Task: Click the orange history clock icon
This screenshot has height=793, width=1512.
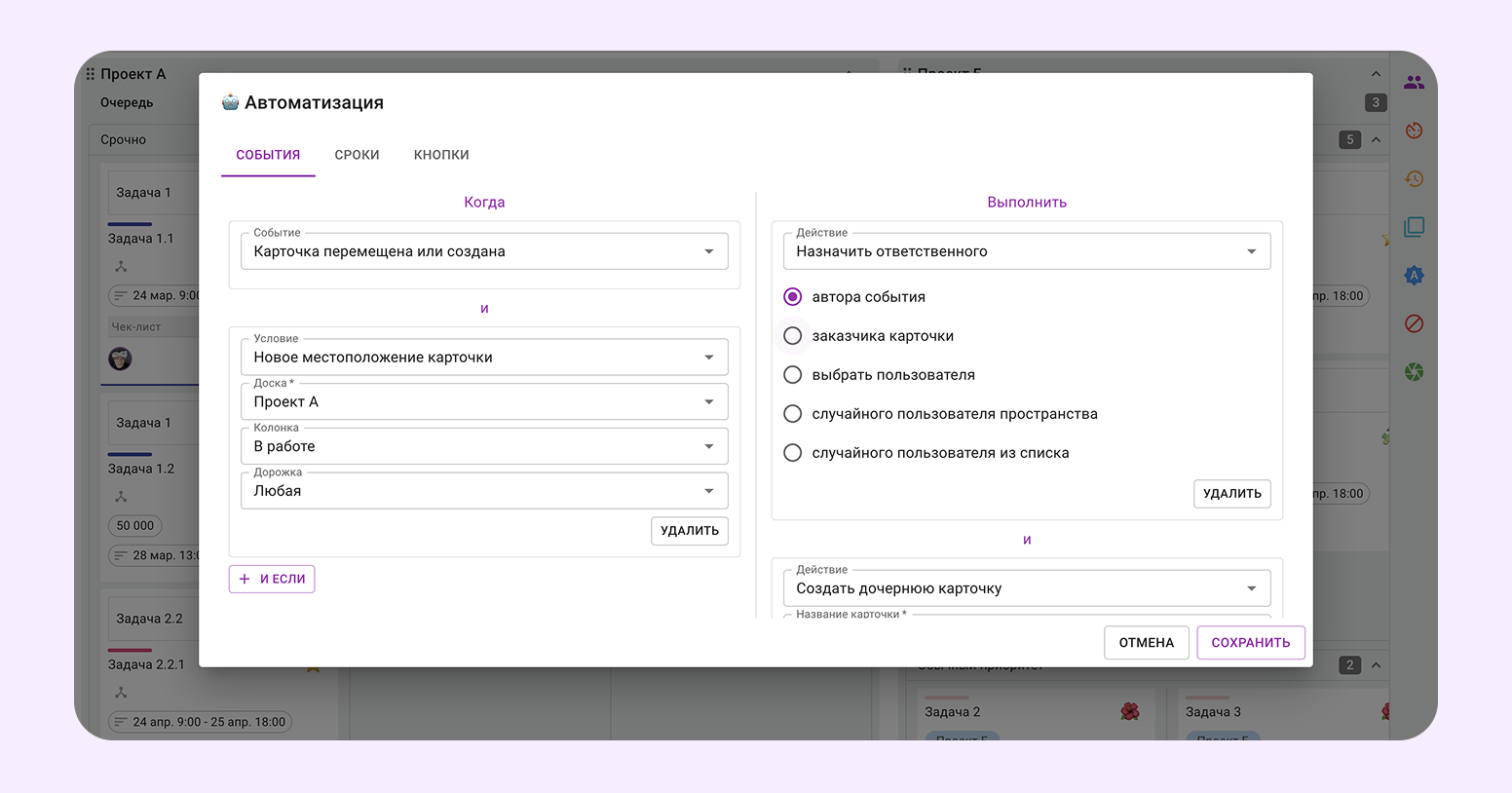Action: coord(1414,179)
